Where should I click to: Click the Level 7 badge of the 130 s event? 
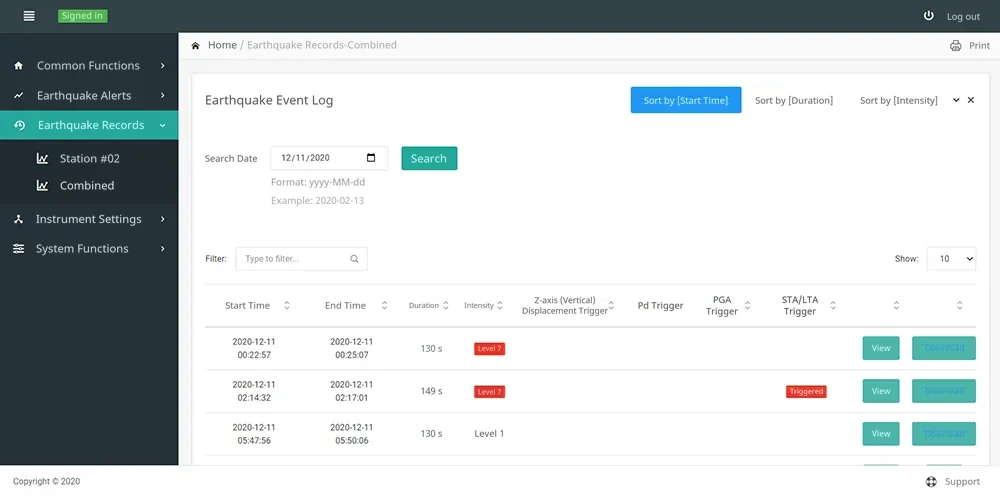[489, 349]
